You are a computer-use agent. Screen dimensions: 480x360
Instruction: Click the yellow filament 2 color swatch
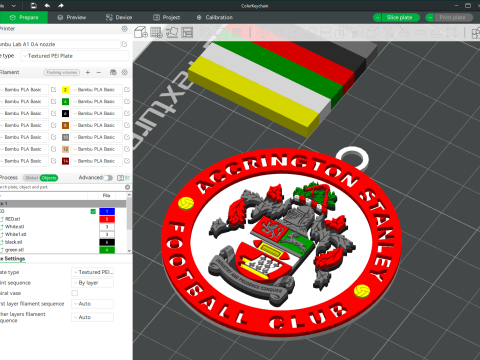click(65, 90)
